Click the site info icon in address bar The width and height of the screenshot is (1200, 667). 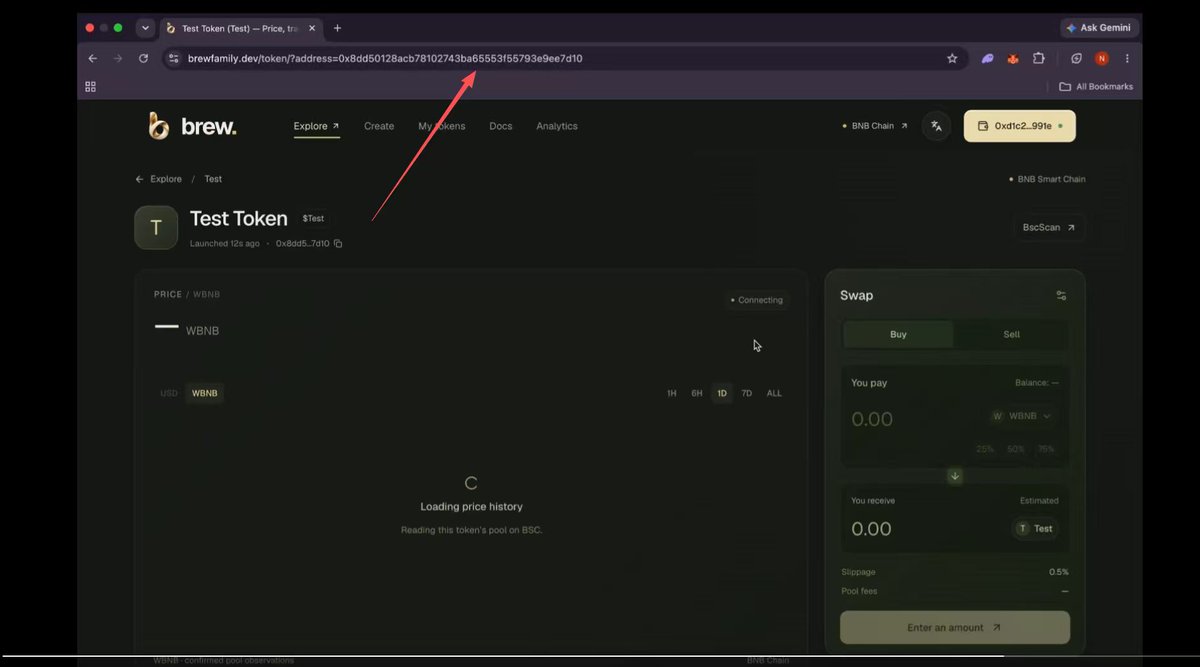(x=173, y=59)
